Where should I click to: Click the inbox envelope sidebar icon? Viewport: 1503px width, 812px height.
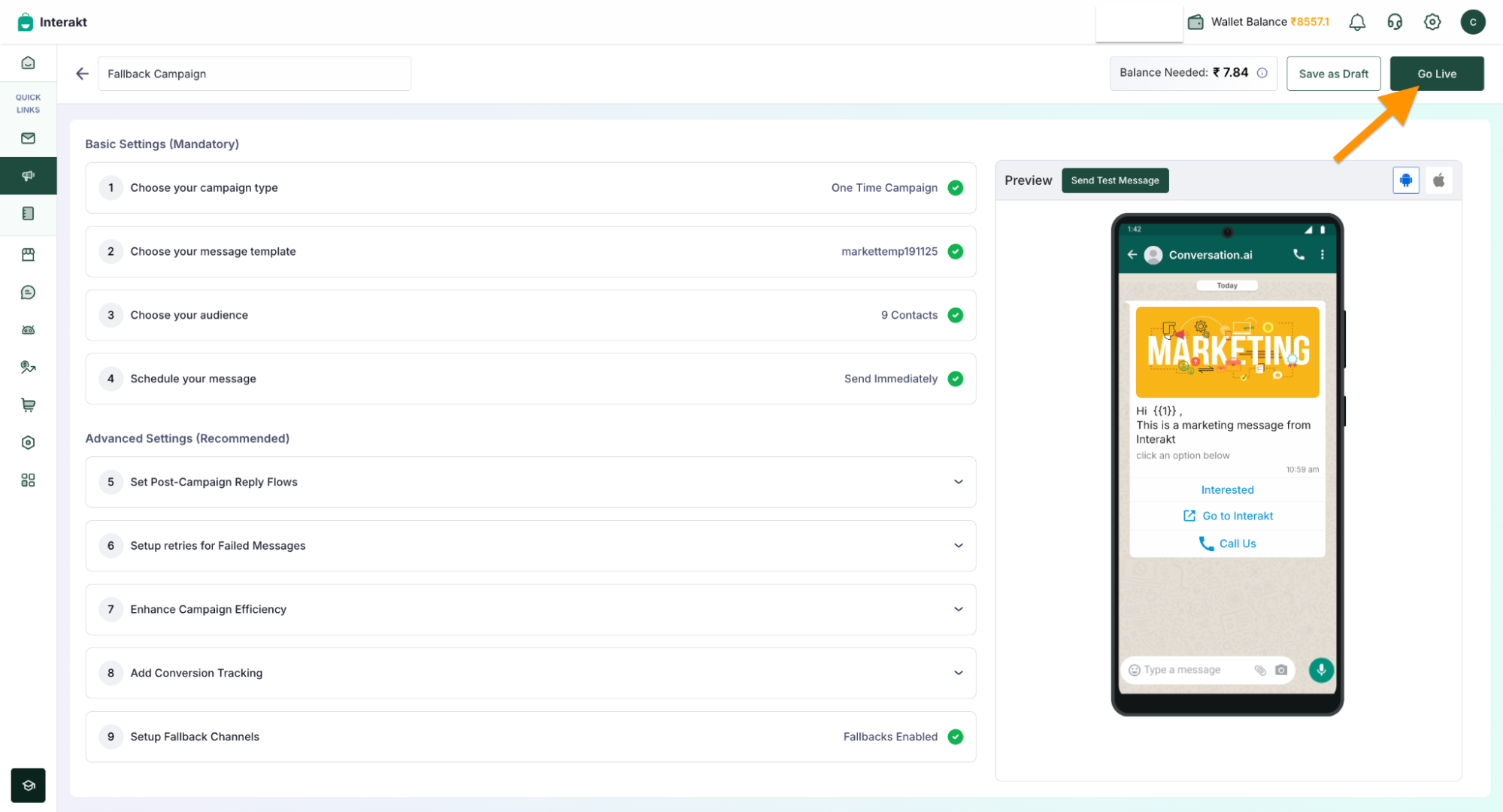coord(28,138)
